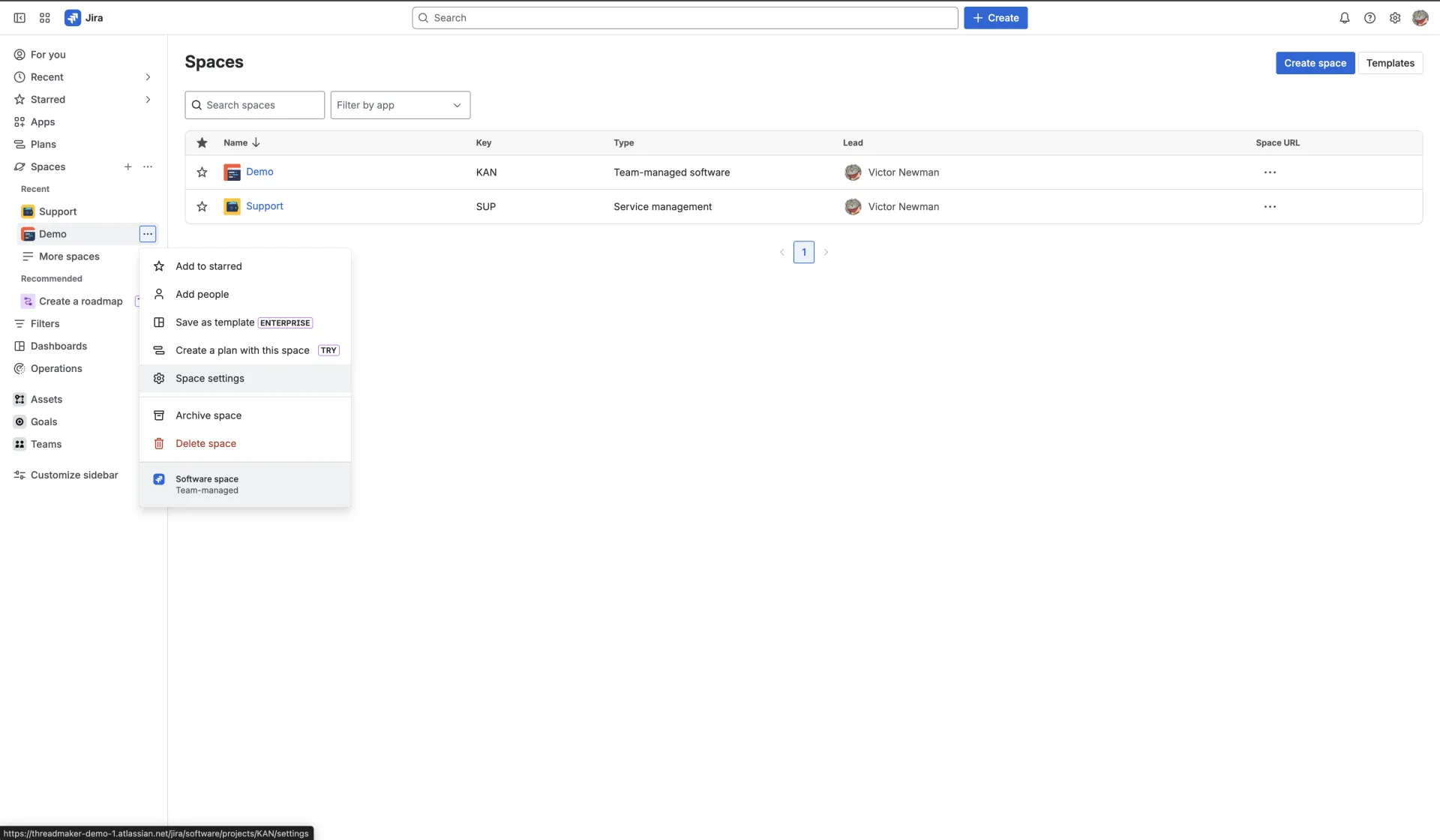1440x840 pixels.
Task: Click the Team-managed software type cell
Action: (671, 172)
